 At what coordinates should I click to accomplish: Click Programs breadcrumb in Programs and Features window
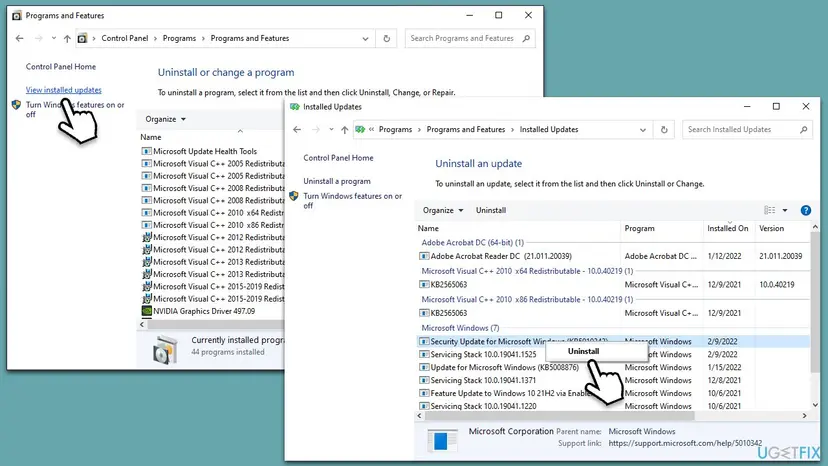[179, 38]
